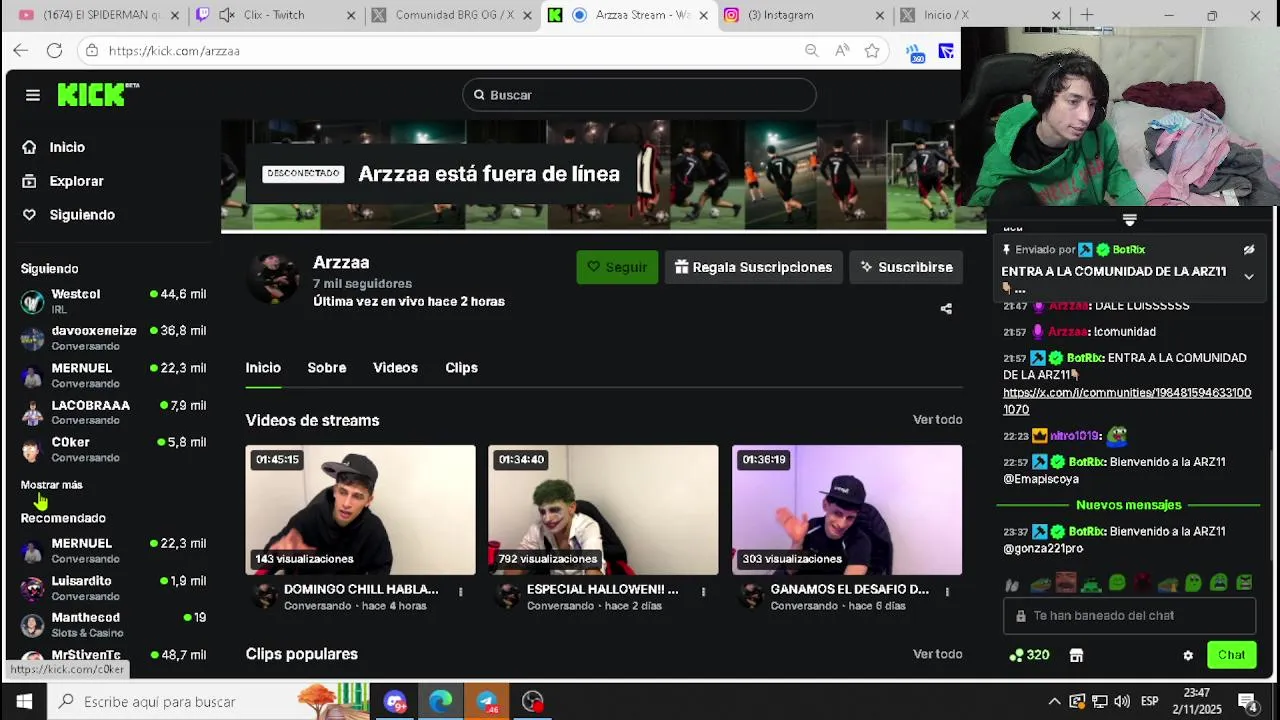The image size is (1280, 720).
Task: Open Westcol channel in sidebar
Action: (x=113, y=301)
